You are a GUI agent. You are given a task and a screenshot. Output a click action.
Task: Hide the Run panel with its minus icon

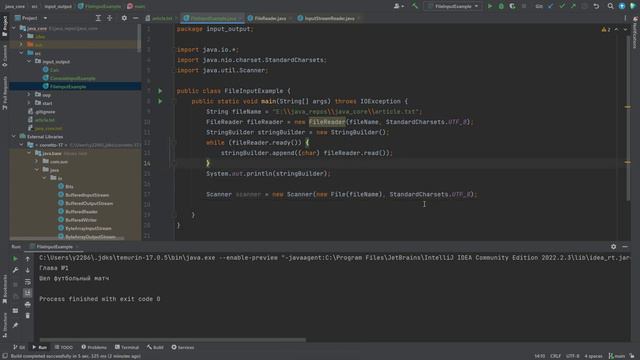click(625, 247)
